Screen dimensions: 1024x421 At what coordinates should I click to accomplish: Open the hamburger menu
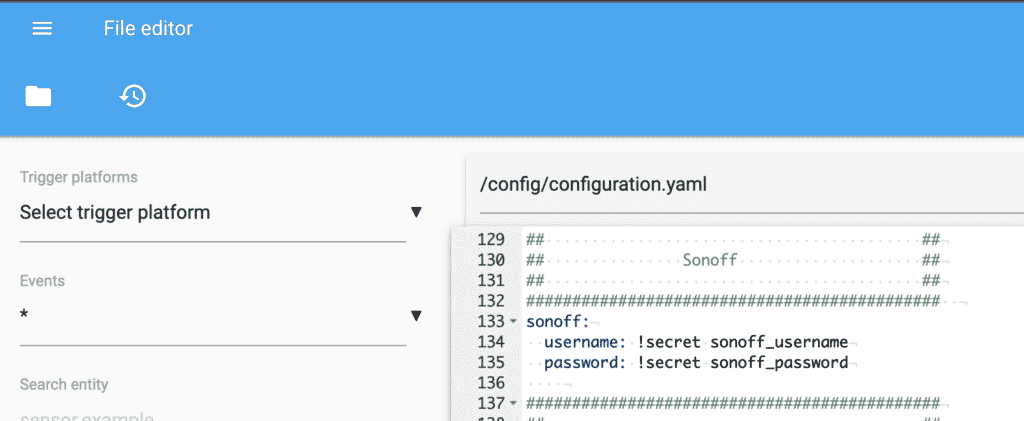coord(42,29)
